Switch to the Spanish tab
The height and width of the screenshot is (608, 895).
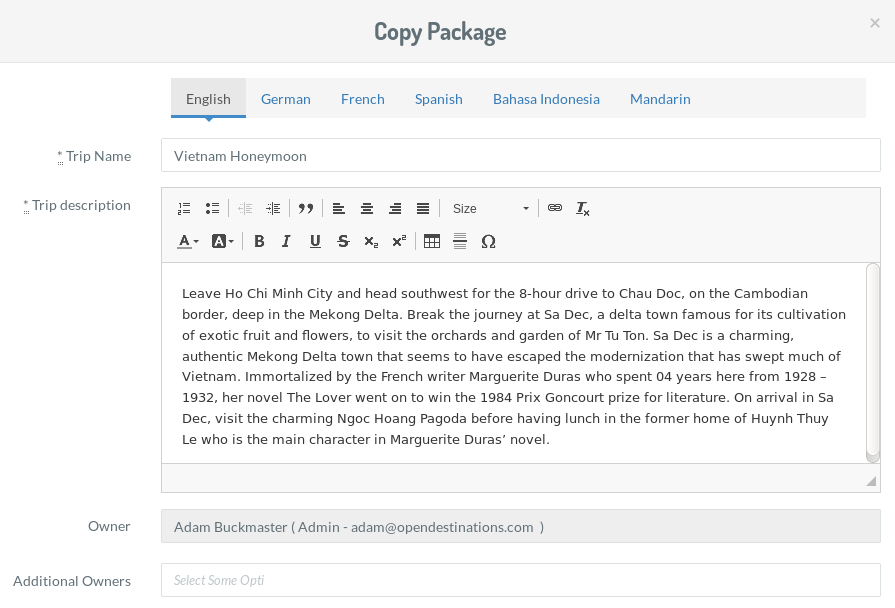439,99
